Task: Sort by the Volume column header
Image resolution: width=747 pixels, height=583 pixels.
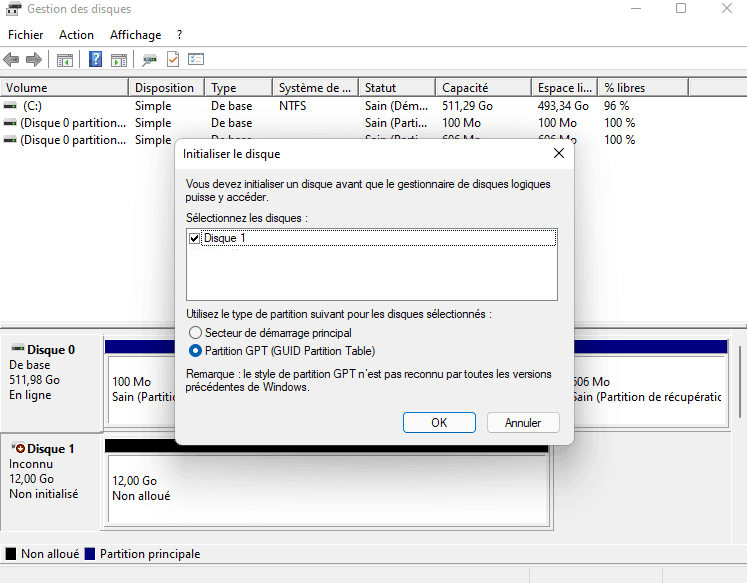Action: (64, 88)
